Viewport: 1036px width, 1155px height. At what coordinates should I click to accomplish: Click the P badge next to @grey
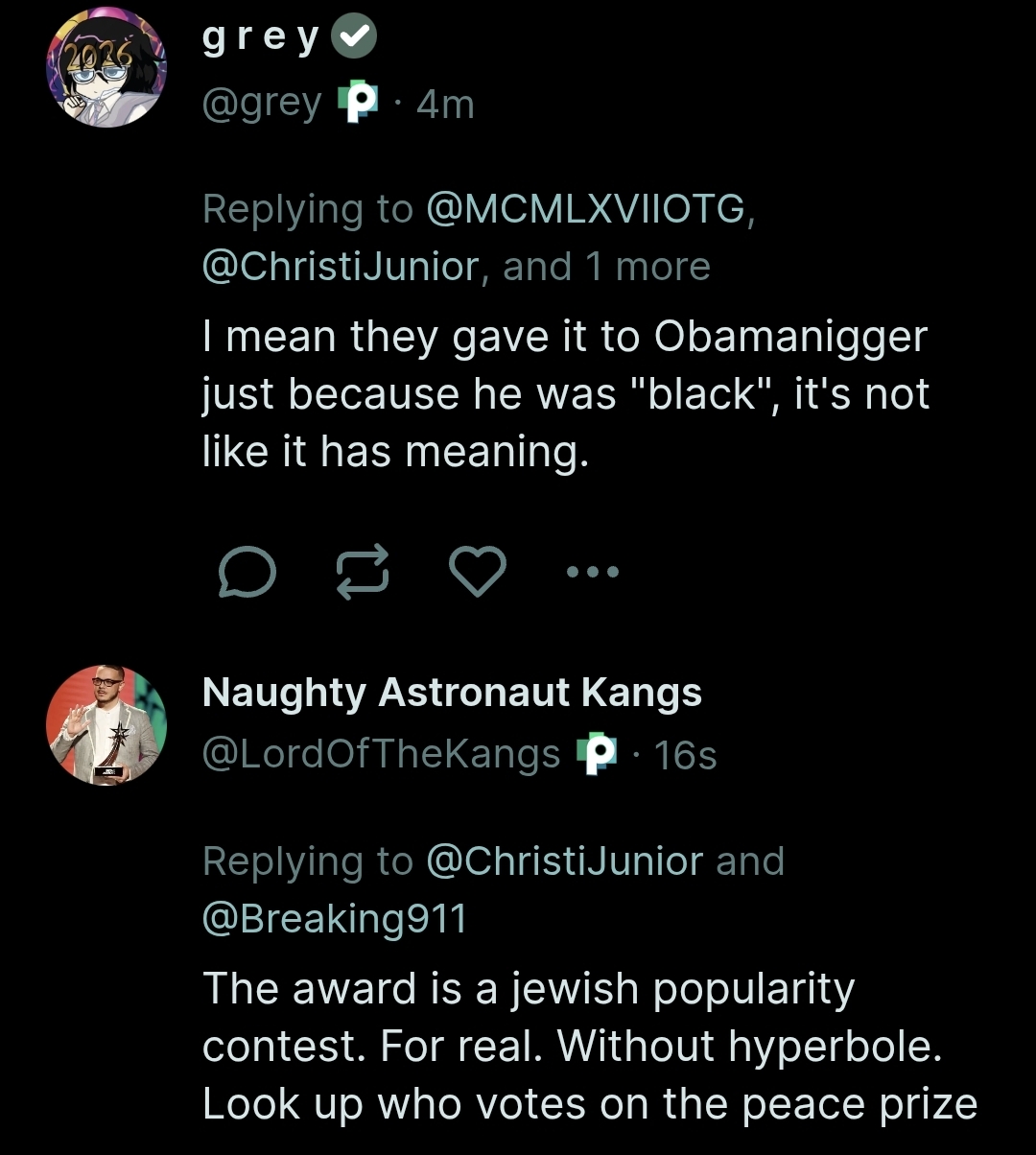tap(359, 104)
